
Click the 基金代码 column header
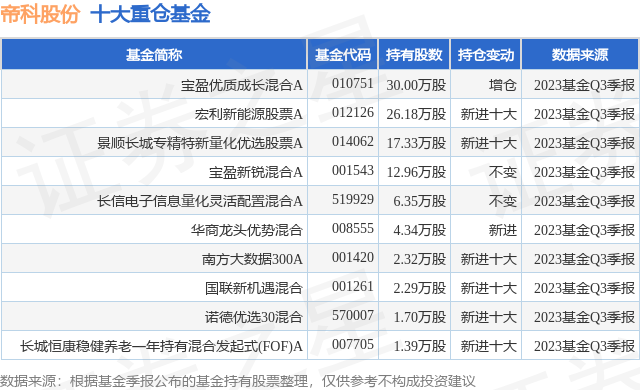click(343, 55)
